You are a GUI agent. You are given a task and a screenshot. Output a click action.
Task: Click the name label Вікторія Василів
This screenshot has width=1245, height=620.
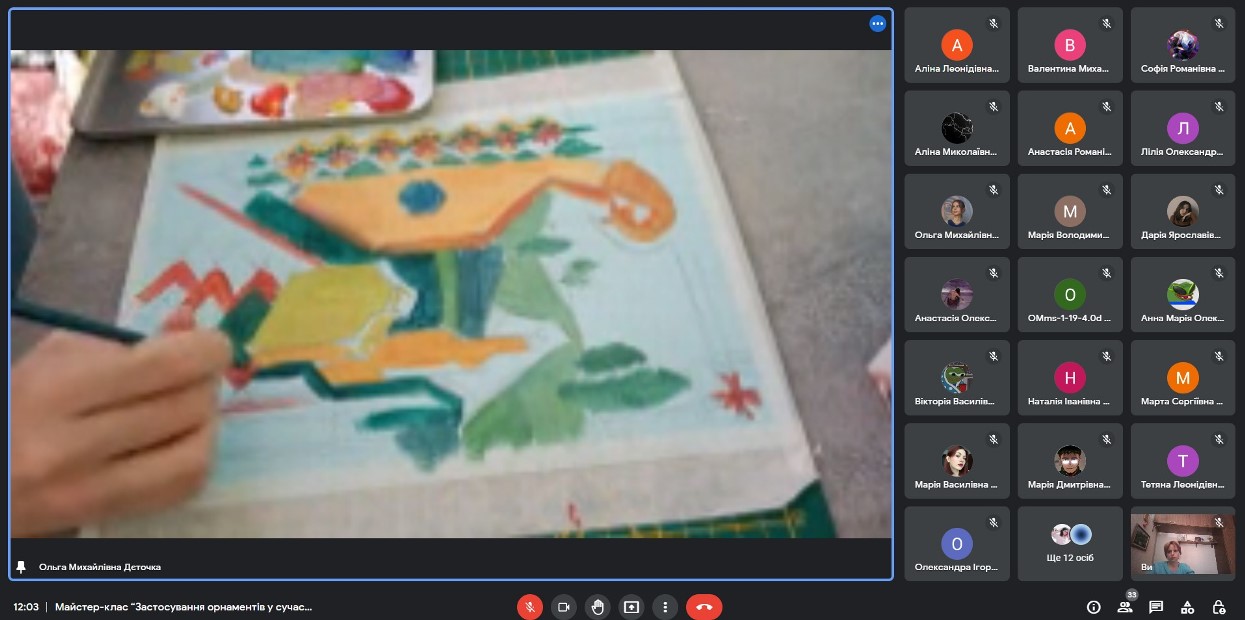point(957,401)
